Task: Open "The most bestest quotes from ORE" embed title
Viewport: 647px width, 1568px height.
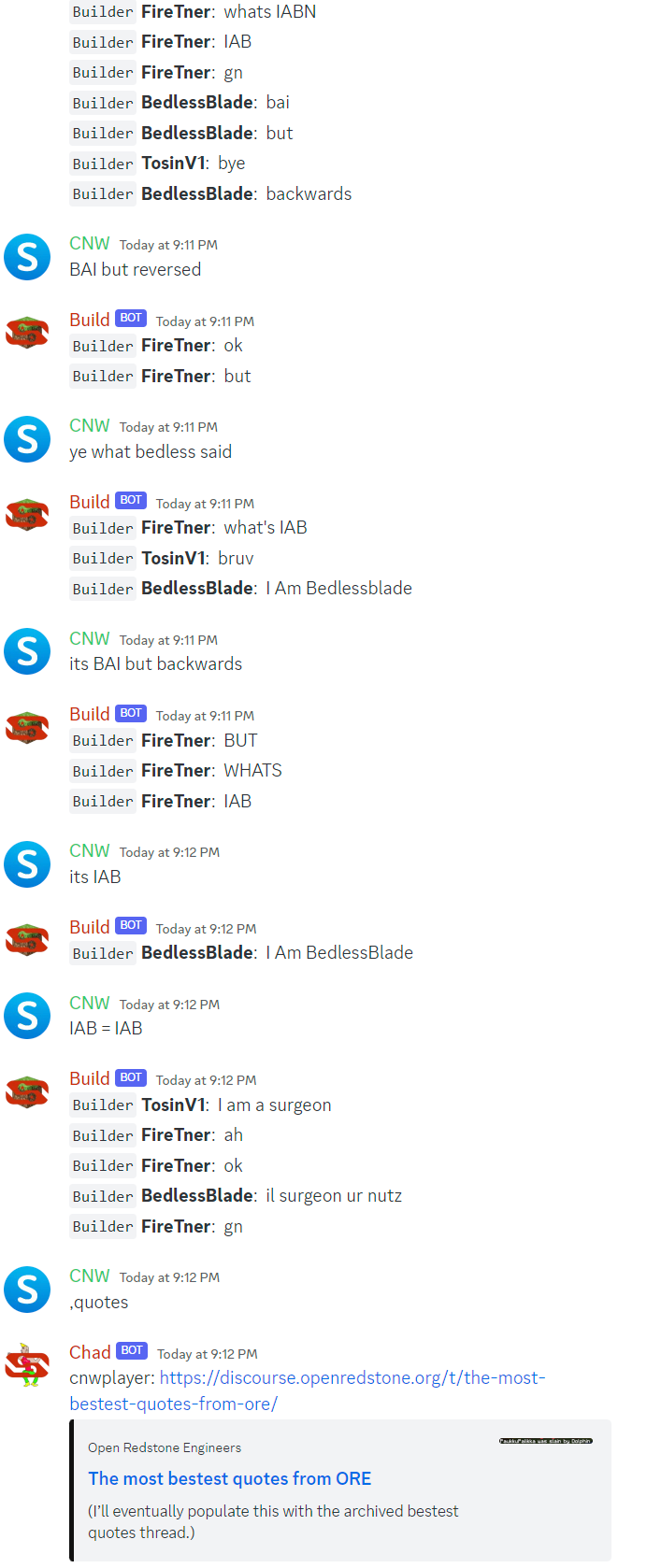Action: [229, 1478]
